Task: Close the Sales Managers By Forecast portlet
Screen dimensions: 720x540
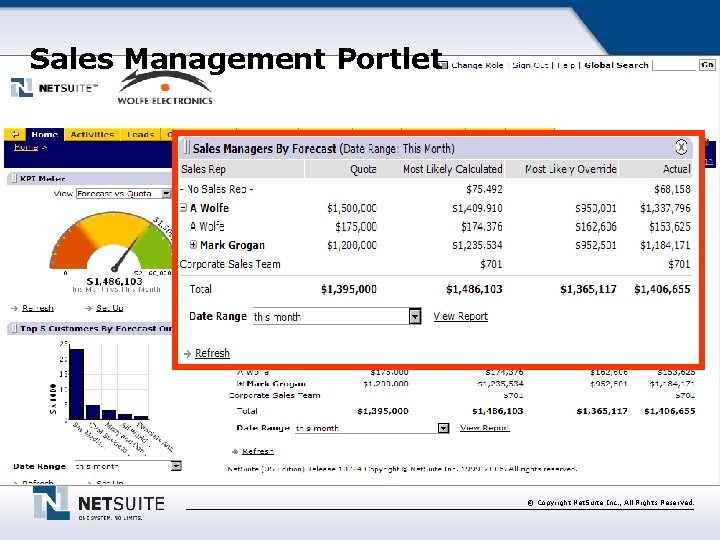Action: pyautogui.click(x=681, y=147)
